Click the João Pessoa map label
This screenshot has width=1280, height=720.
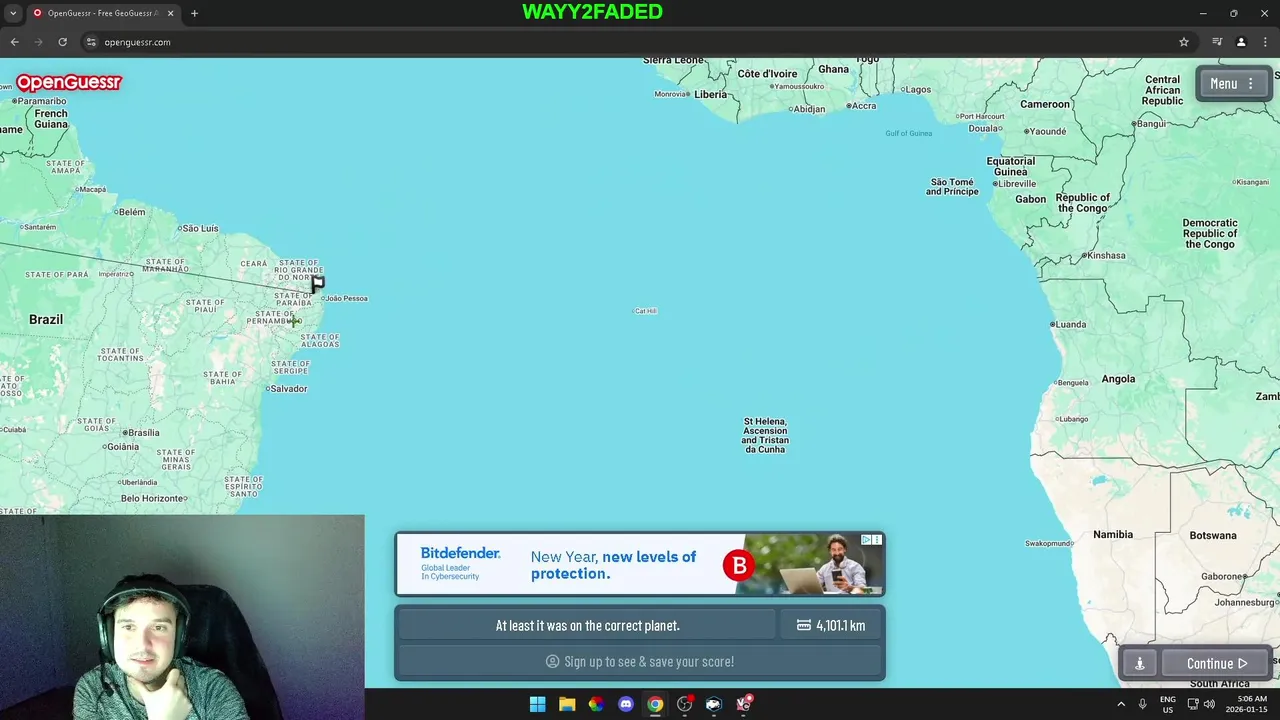(346, 298)
